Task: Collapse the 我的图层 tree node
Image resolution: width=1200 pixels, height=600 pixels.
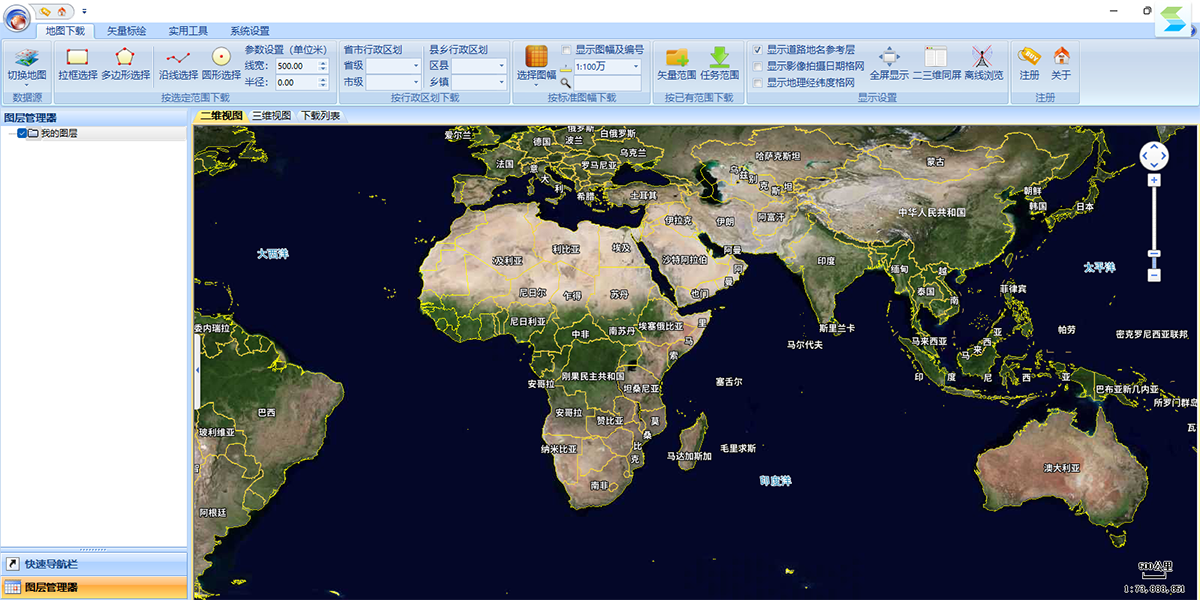Action: point(10,133)
